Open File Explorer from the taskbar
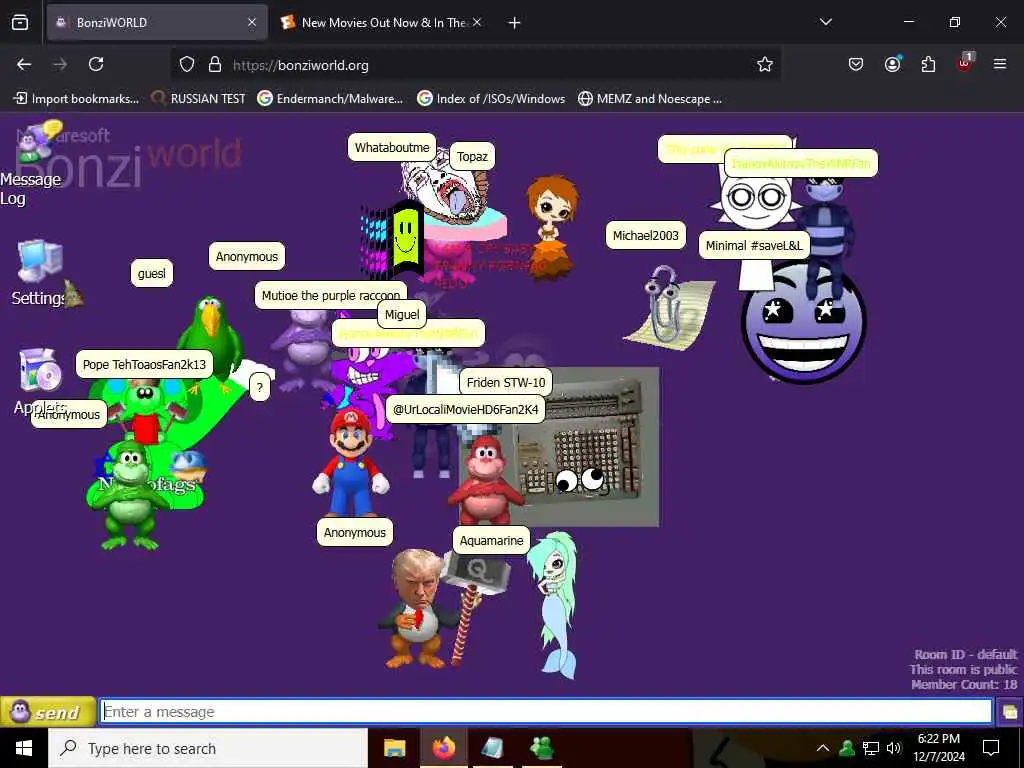The height and width of the screenshot is (768, 1024). click(394, 748)
